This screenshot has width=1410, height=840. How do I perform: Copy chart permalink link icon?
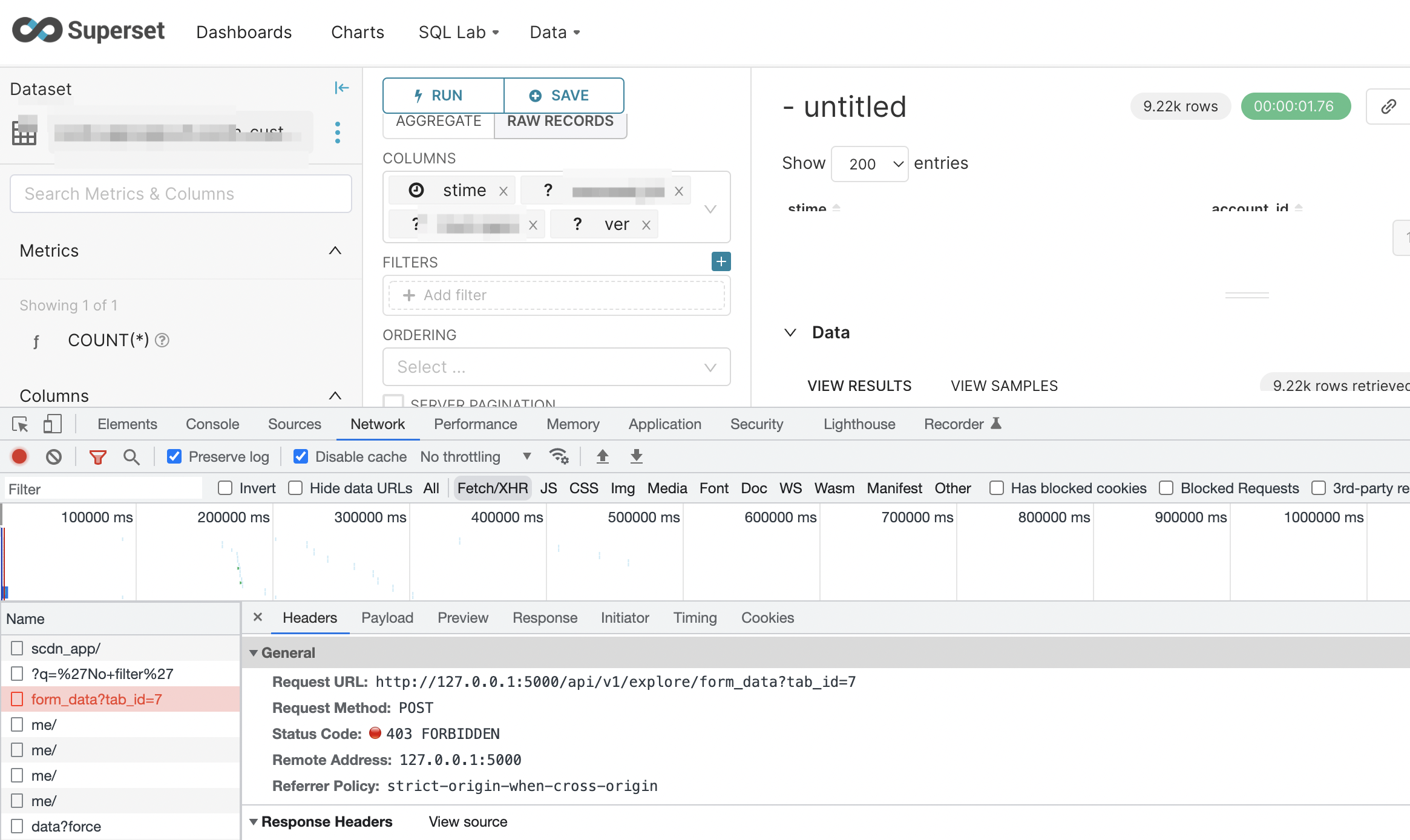point(1388,107)
